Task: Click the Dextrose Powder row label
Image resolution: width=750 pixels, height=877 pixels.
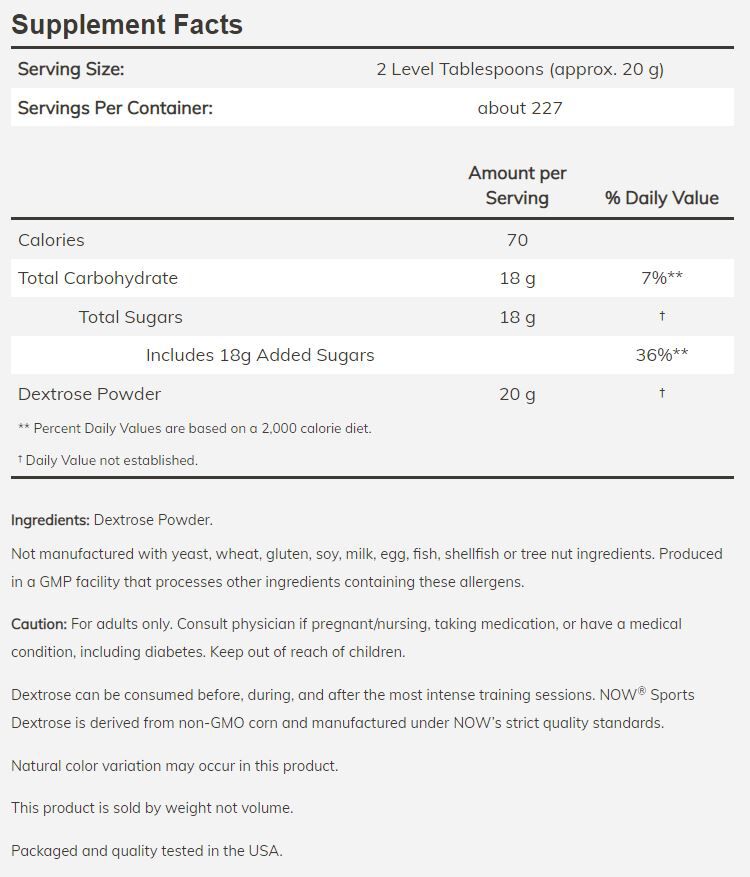Action: pos(89,394)
